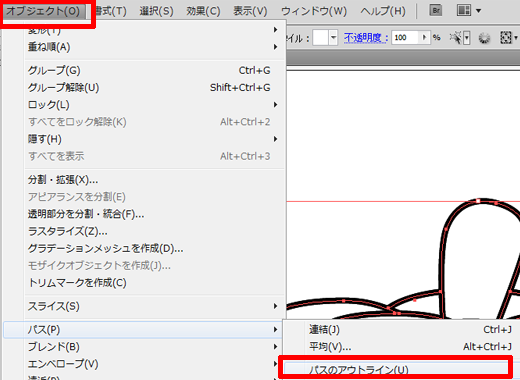Open the 書式(T) menu
The width and height of the screenshot is (520, 380).
tap(111, 11)
